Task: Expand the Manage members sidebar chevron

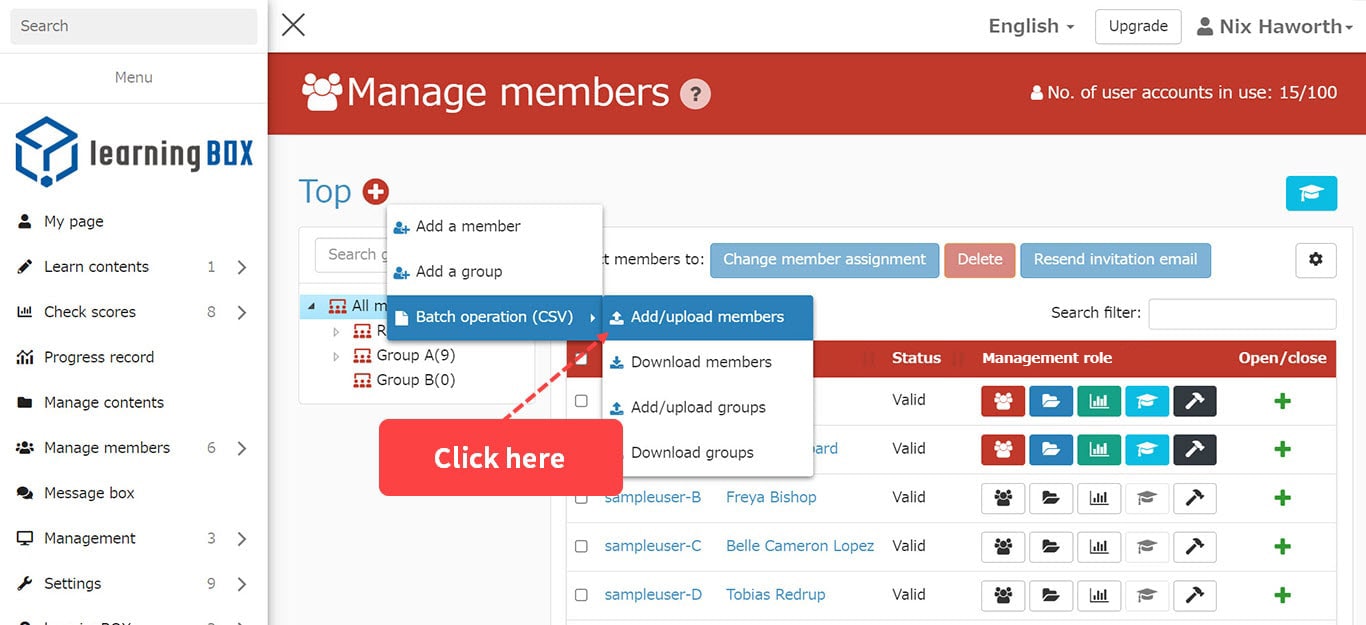Action: pyautogui.click(x=242, y=448)
